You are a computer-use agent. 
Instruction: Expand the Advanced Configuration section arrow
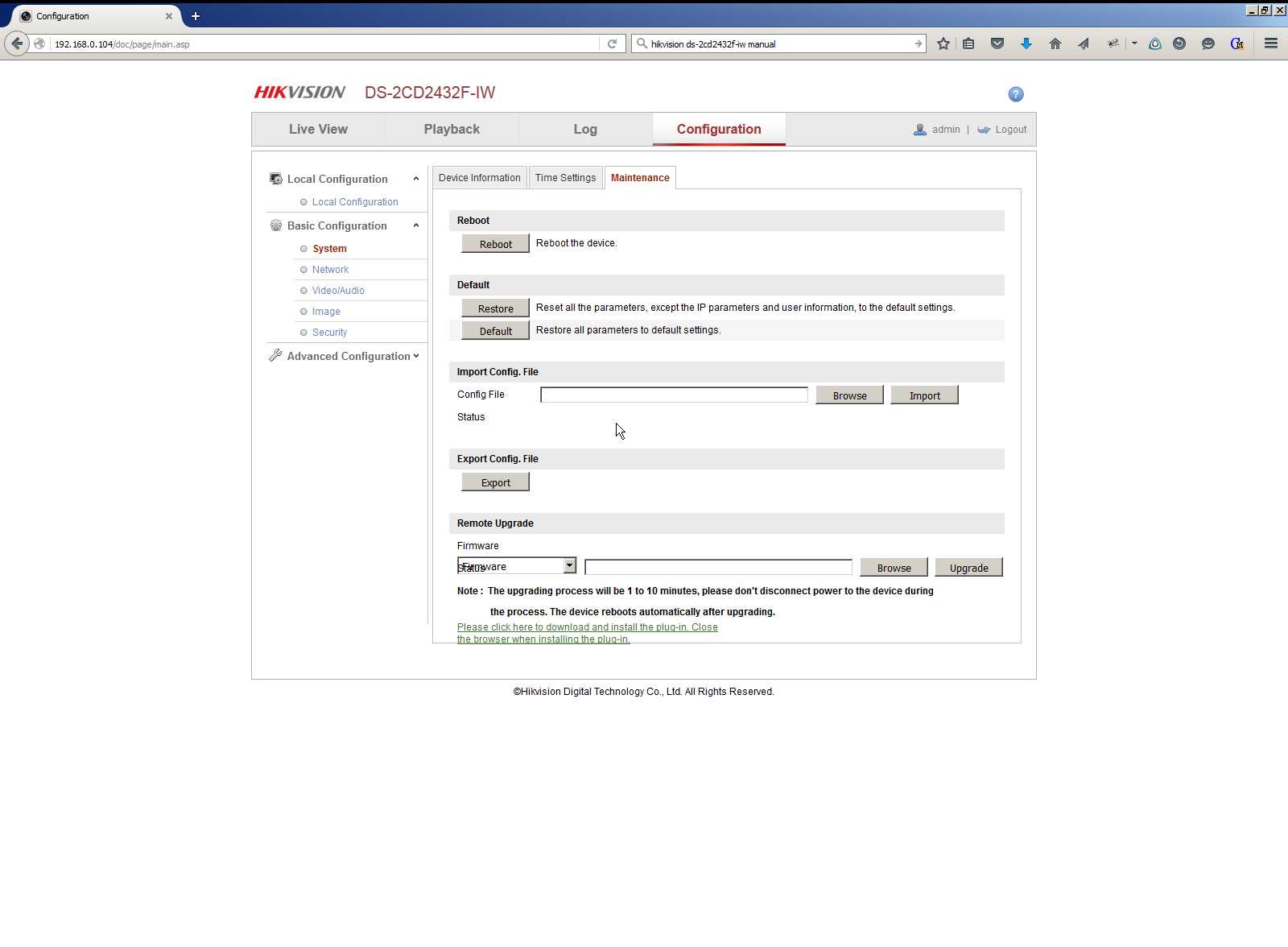pos(416,356)
